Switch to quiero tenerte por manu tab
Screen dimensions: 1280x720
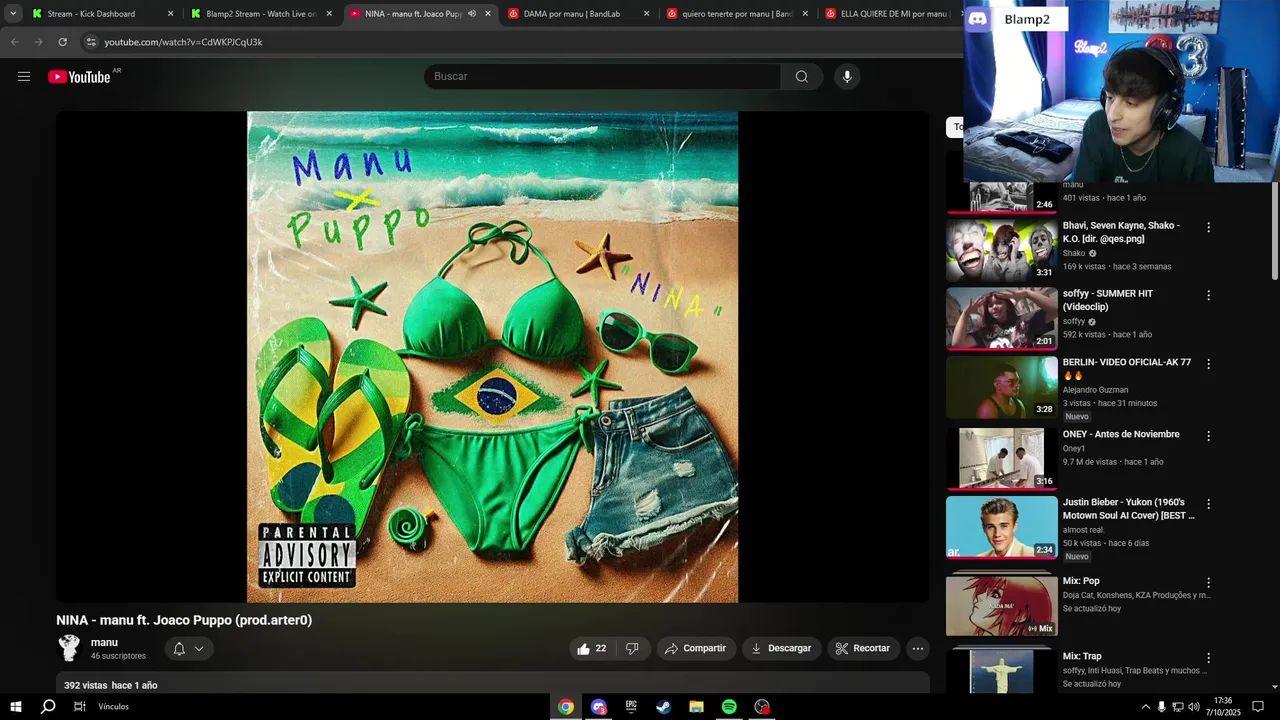click(736, 14)
